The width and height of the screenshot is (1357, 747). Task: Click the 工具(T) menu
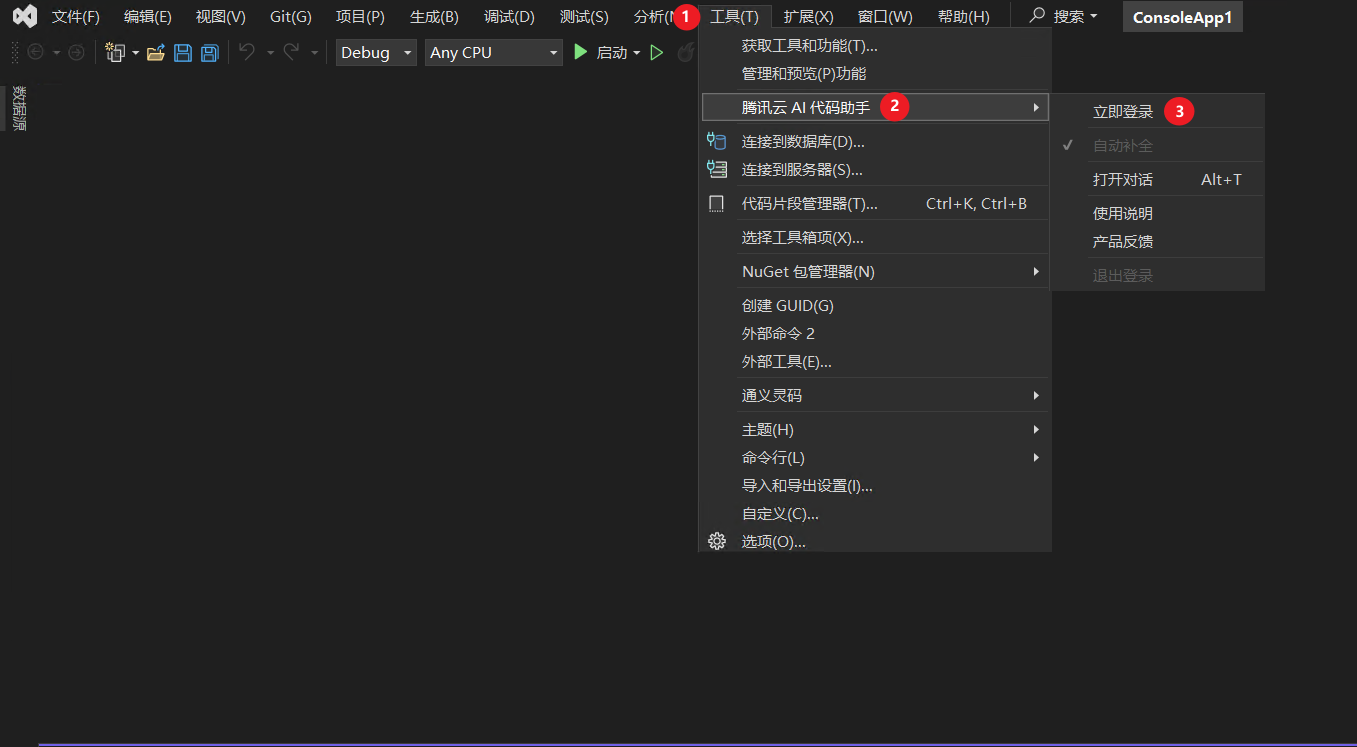tap(734, 17)
